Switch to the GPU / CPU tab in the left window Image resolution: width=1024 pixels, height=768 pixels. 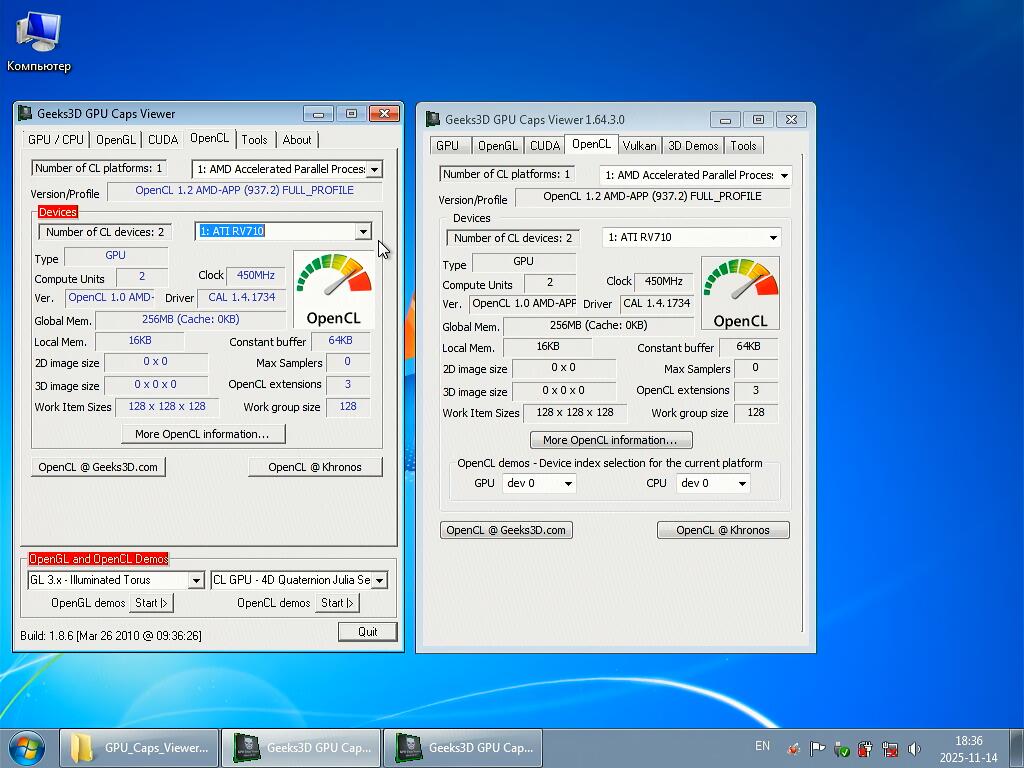pos(56,140)
